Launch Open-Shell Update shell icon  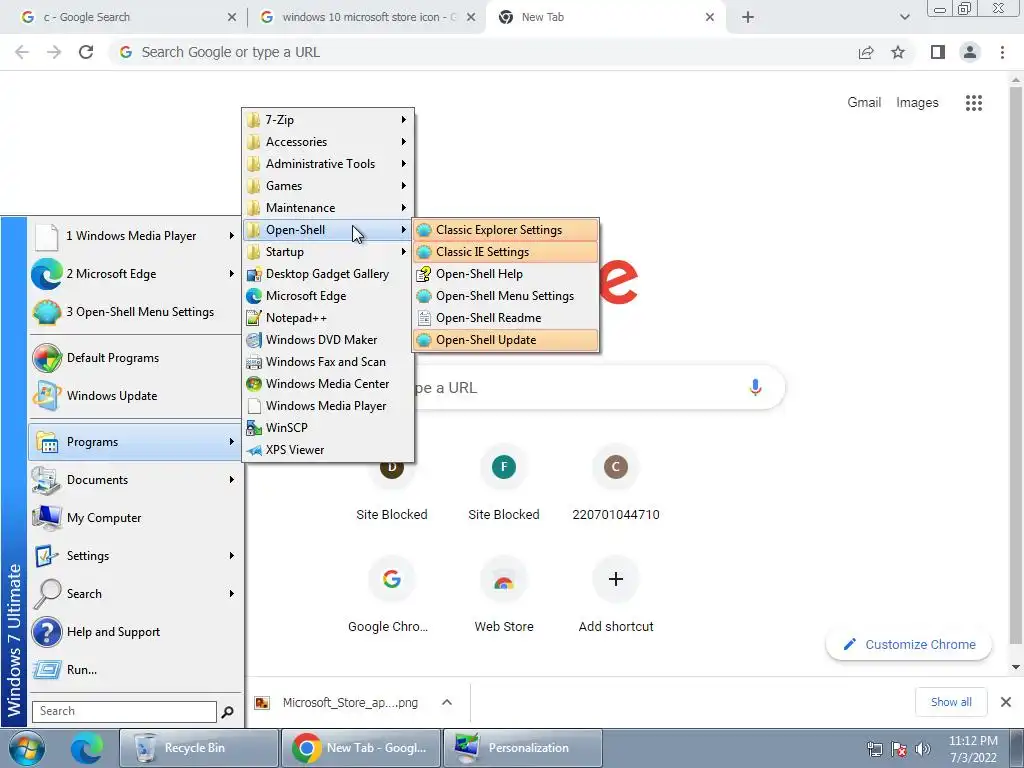click(424, 340)
